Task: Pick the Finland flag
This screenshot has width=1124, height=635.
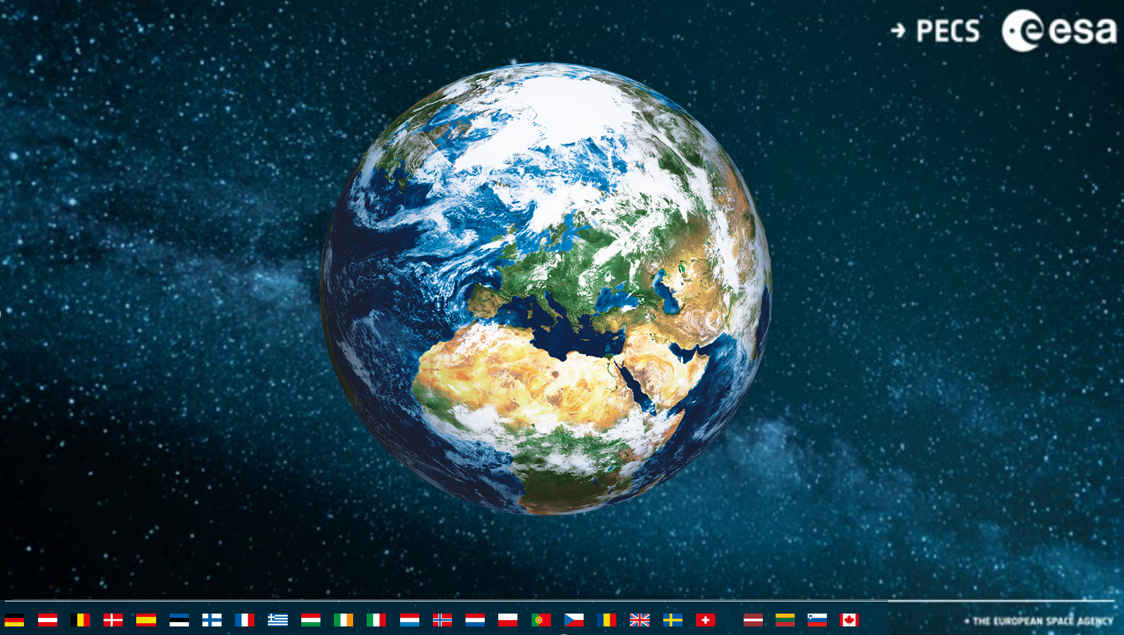Action: coord(212,620)
